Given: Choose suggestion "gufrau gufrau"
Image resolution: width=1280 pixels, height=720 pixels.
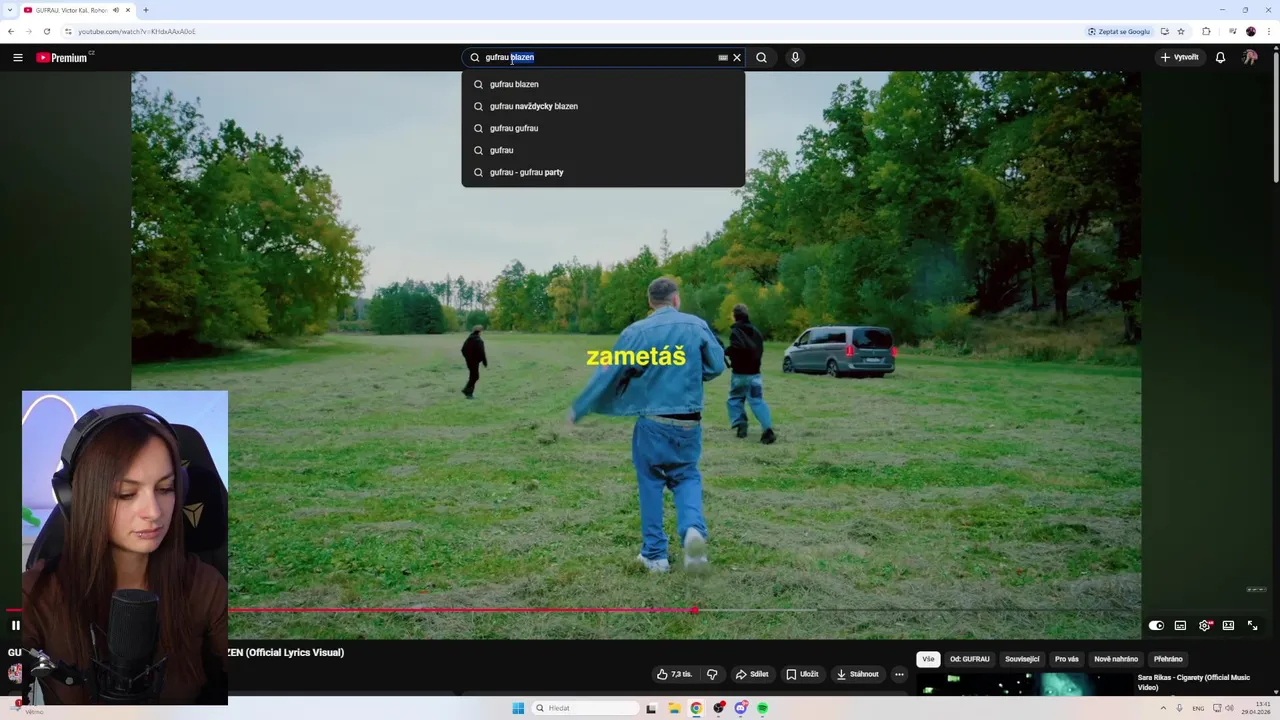Looking at the screenshot, I should 603,128.
